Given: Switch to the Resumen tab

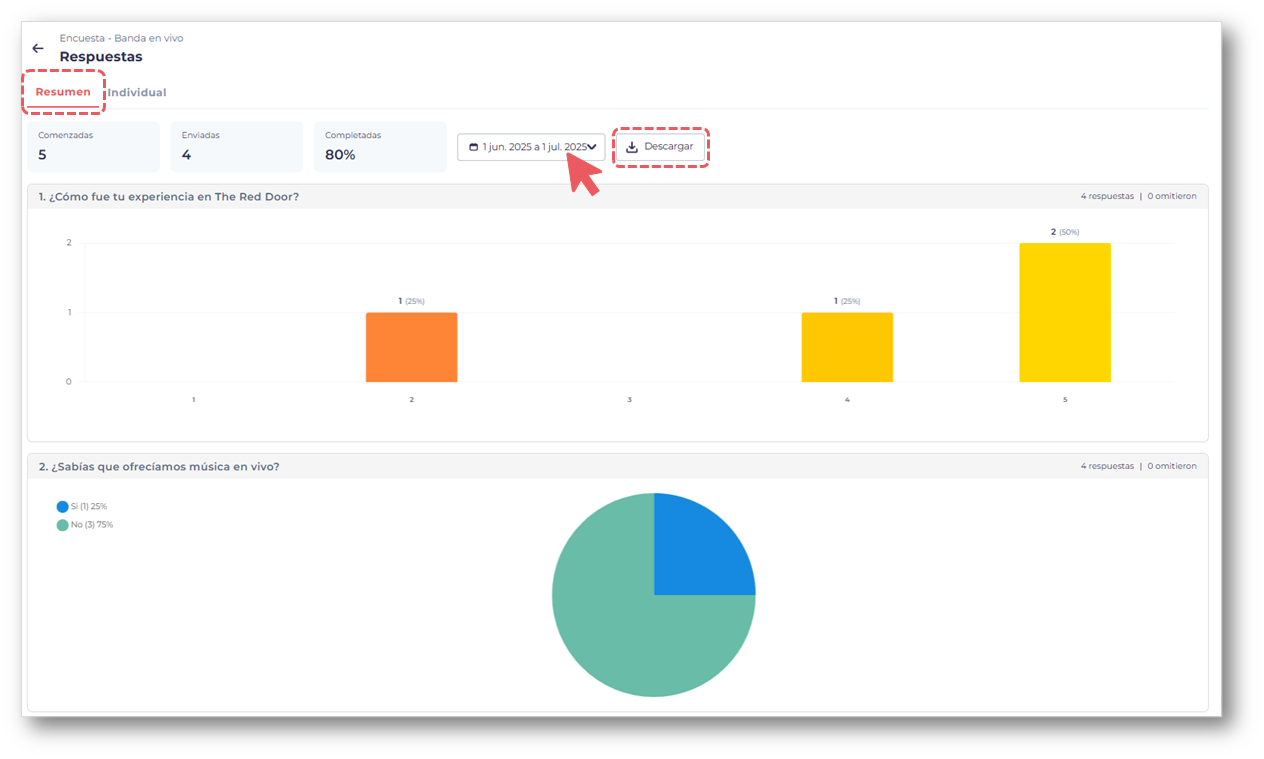Looking at the screenshot, I should point(63,92).
